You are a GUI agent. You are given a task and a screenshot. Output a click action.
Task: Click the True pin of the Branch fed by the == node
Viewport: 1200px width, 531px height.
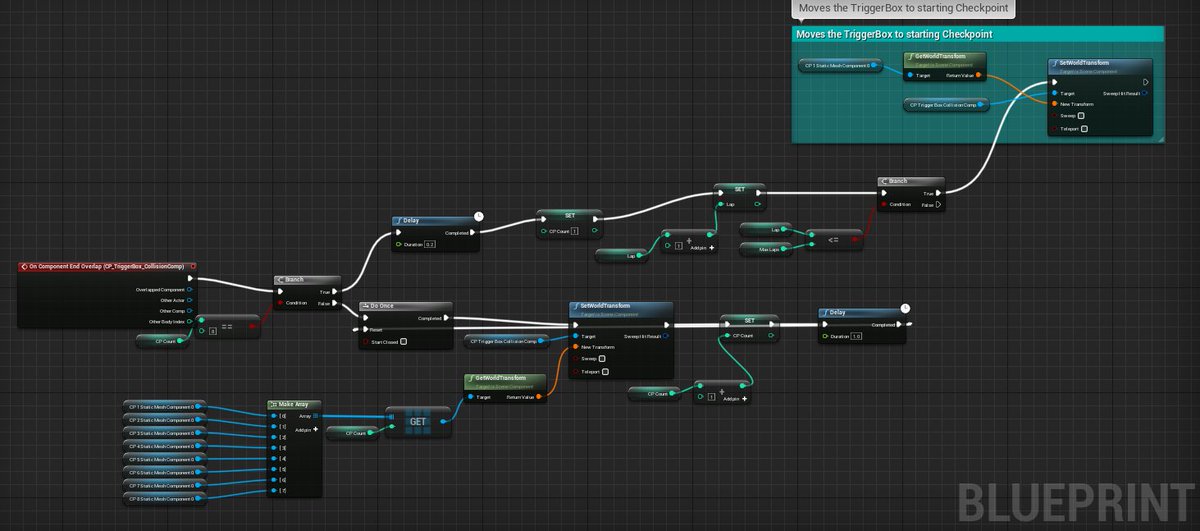tap(333, 292)
